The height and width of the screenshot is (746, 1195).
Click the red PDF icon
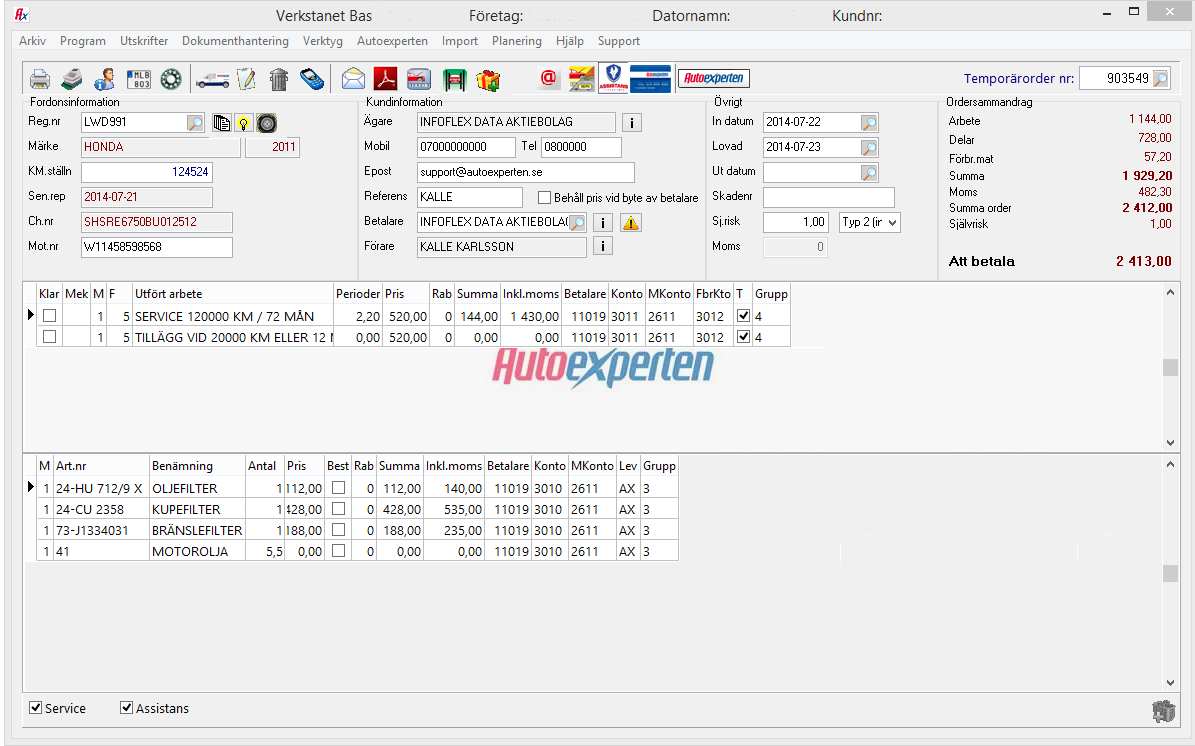[x=386, y=78]
